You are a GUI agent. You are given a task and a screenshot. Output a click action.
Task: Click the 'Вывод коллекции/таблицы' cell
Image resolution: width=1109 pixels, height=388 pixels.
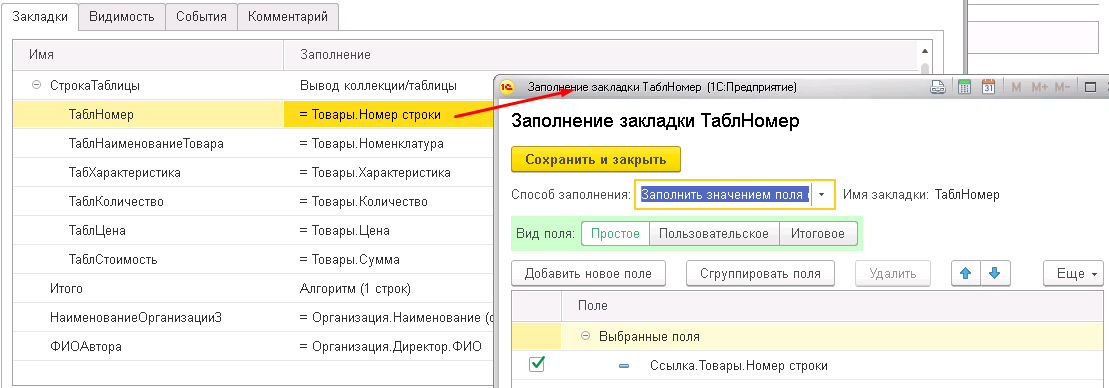point(389,86)
